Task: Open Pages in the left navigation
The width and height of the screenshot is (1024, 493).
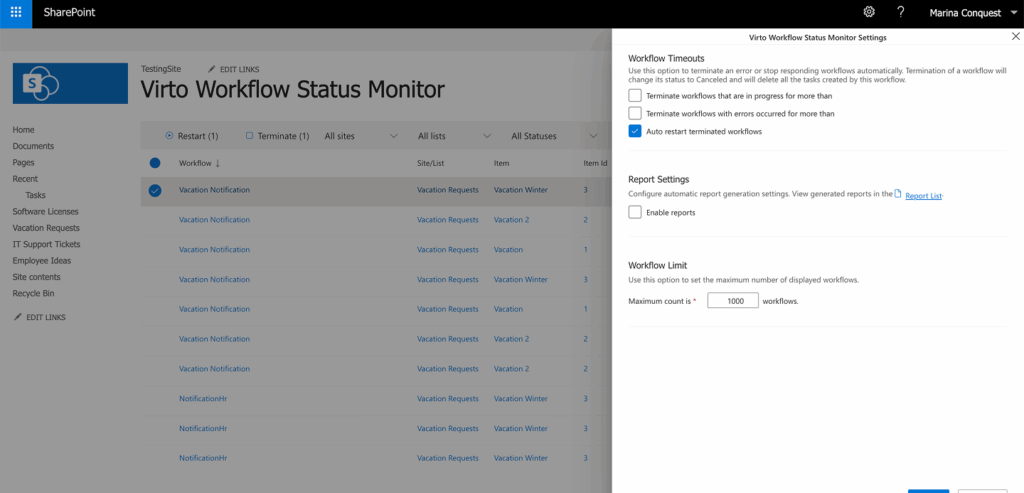Action: (x=24, y=163)
